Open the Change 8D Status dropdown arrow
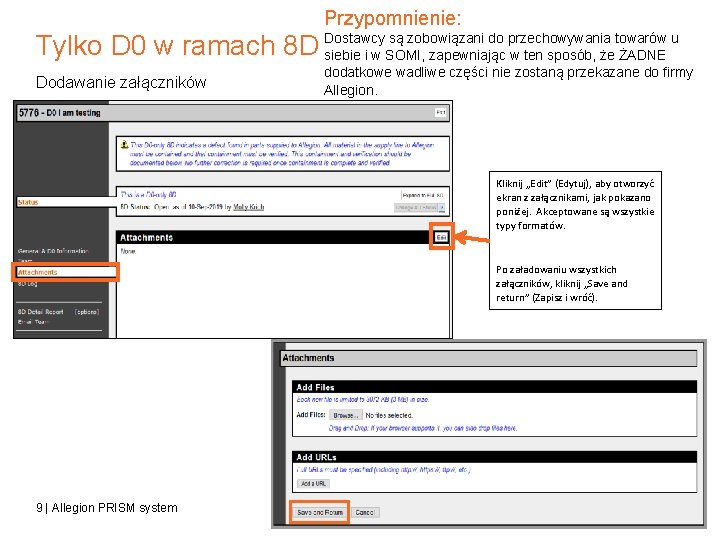Screen dimensions: 720x540 click(x=442, y=208)
